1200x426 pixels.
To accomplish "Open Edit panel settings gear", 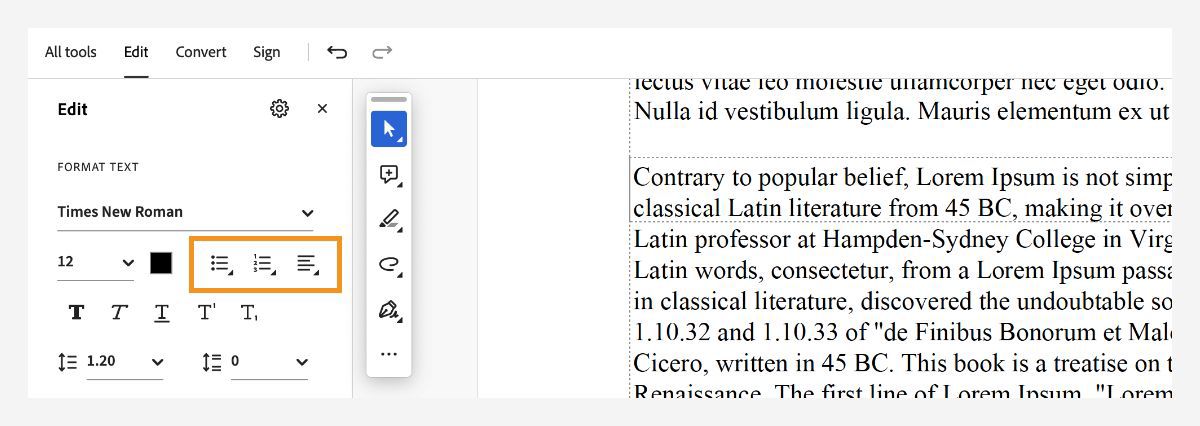I will coord(279,109).
